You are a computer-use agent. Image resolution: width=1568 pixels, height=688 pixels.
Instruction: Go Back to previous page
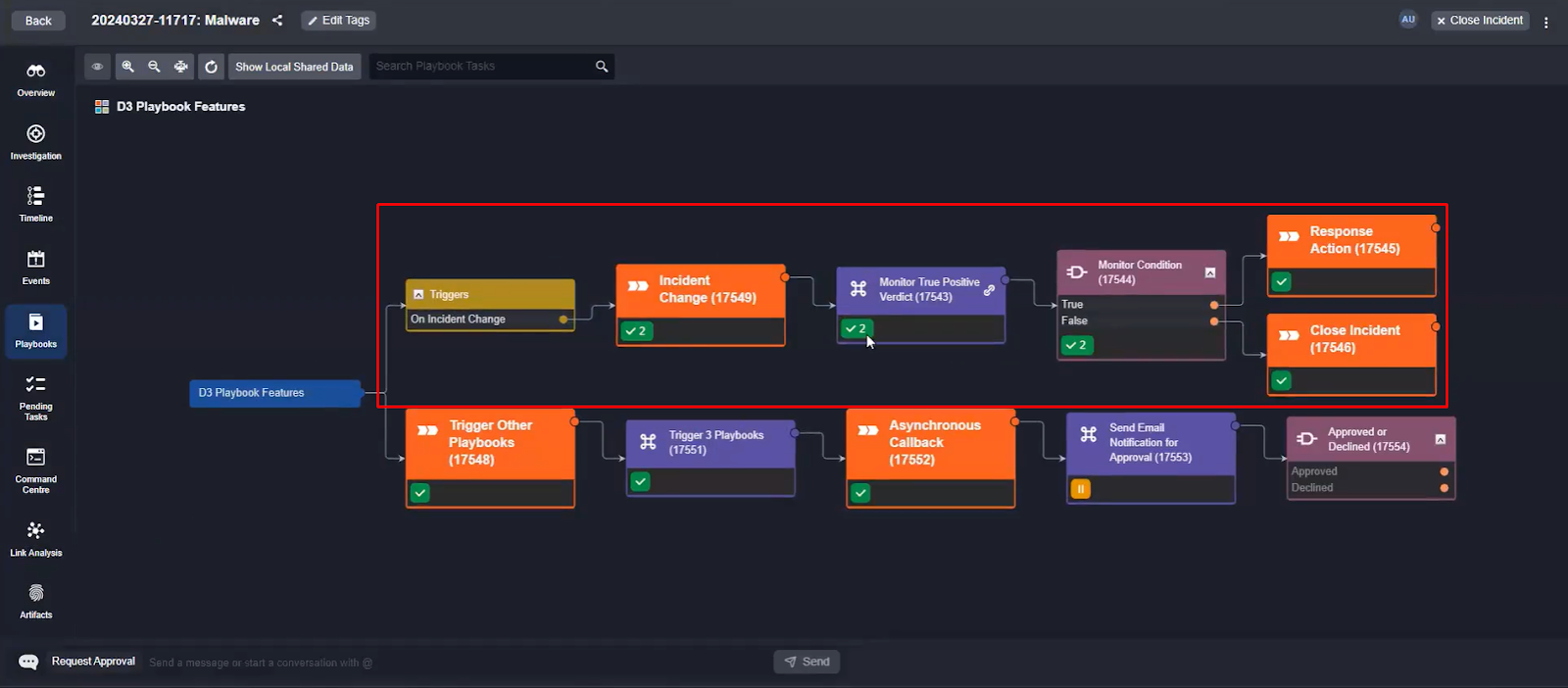(38, 21)
